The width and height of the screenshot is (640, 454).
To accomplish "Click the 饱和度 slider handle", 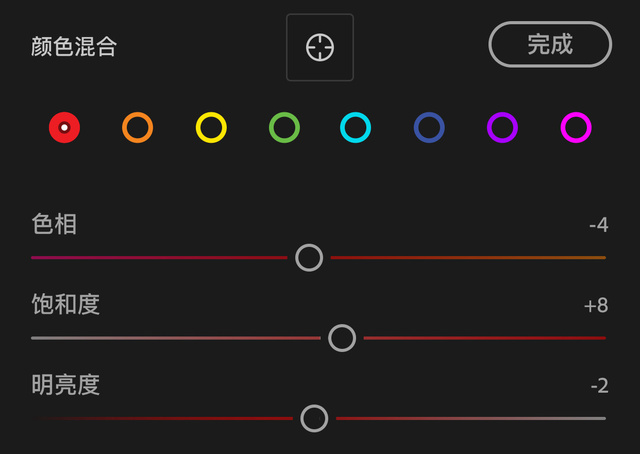I will [342, 338].
